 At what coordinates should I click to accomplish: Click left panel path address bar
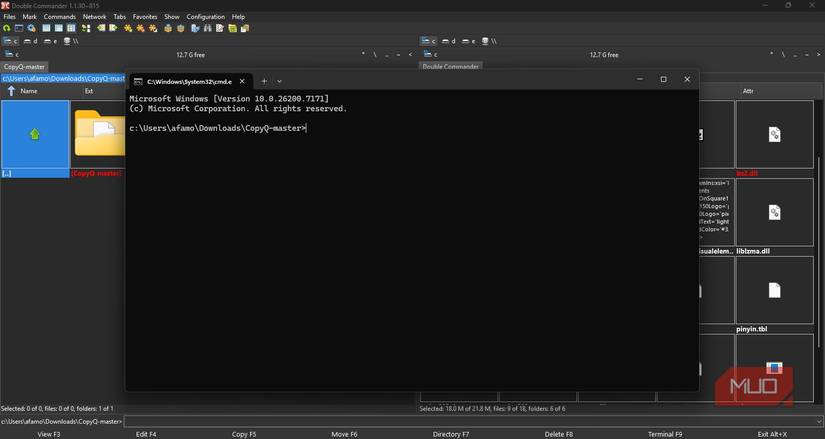[63, 78]
